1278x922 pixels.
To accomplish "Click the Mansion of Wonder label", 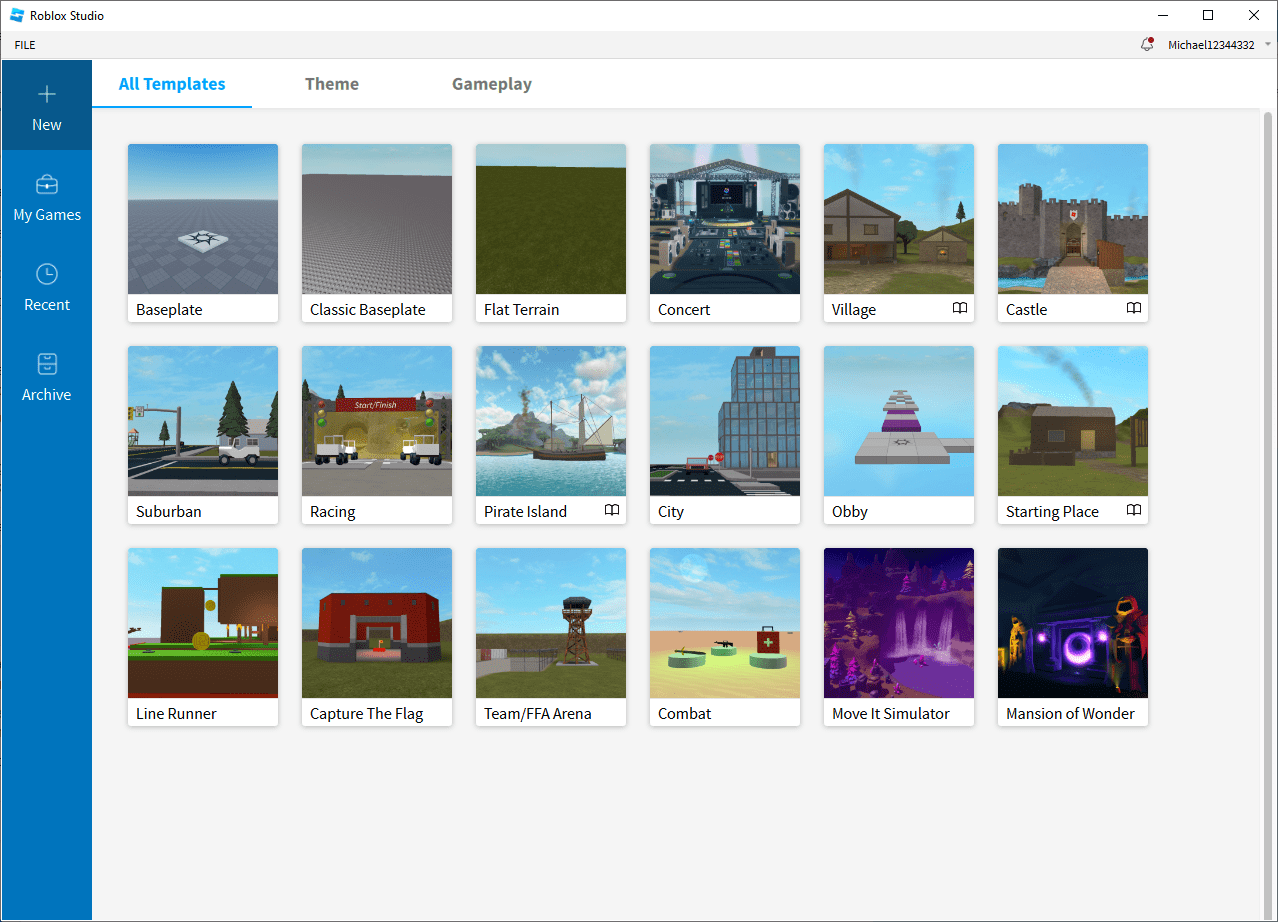I will pyautogui.click(x=1070, y=714).
